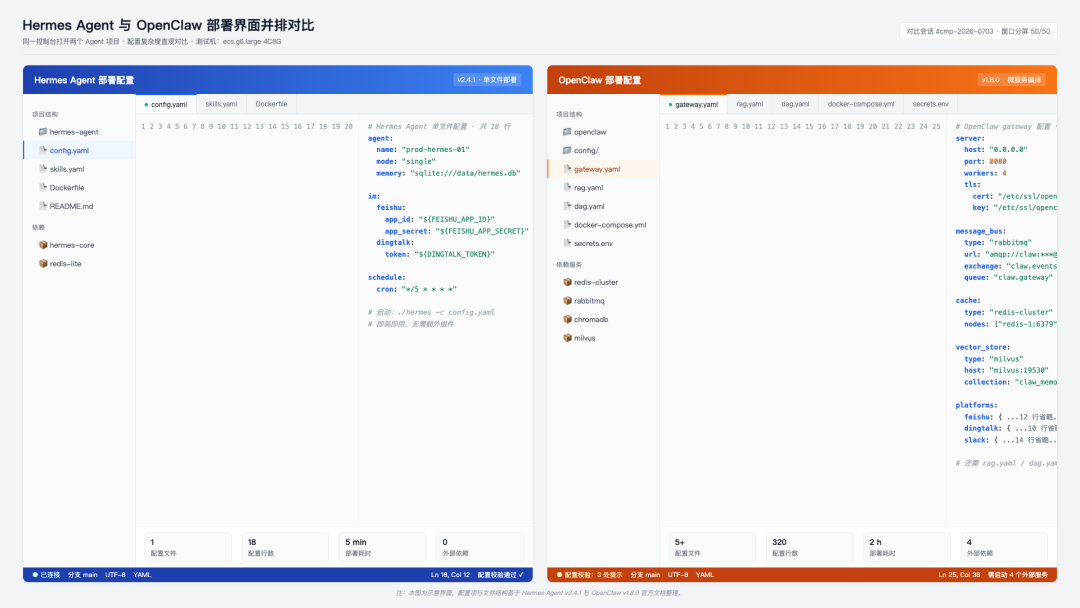The height and width of the screenshot is (608, 1080).
Task: Expand the collapsed feishu platform block
Action: tap(1010, 417)
